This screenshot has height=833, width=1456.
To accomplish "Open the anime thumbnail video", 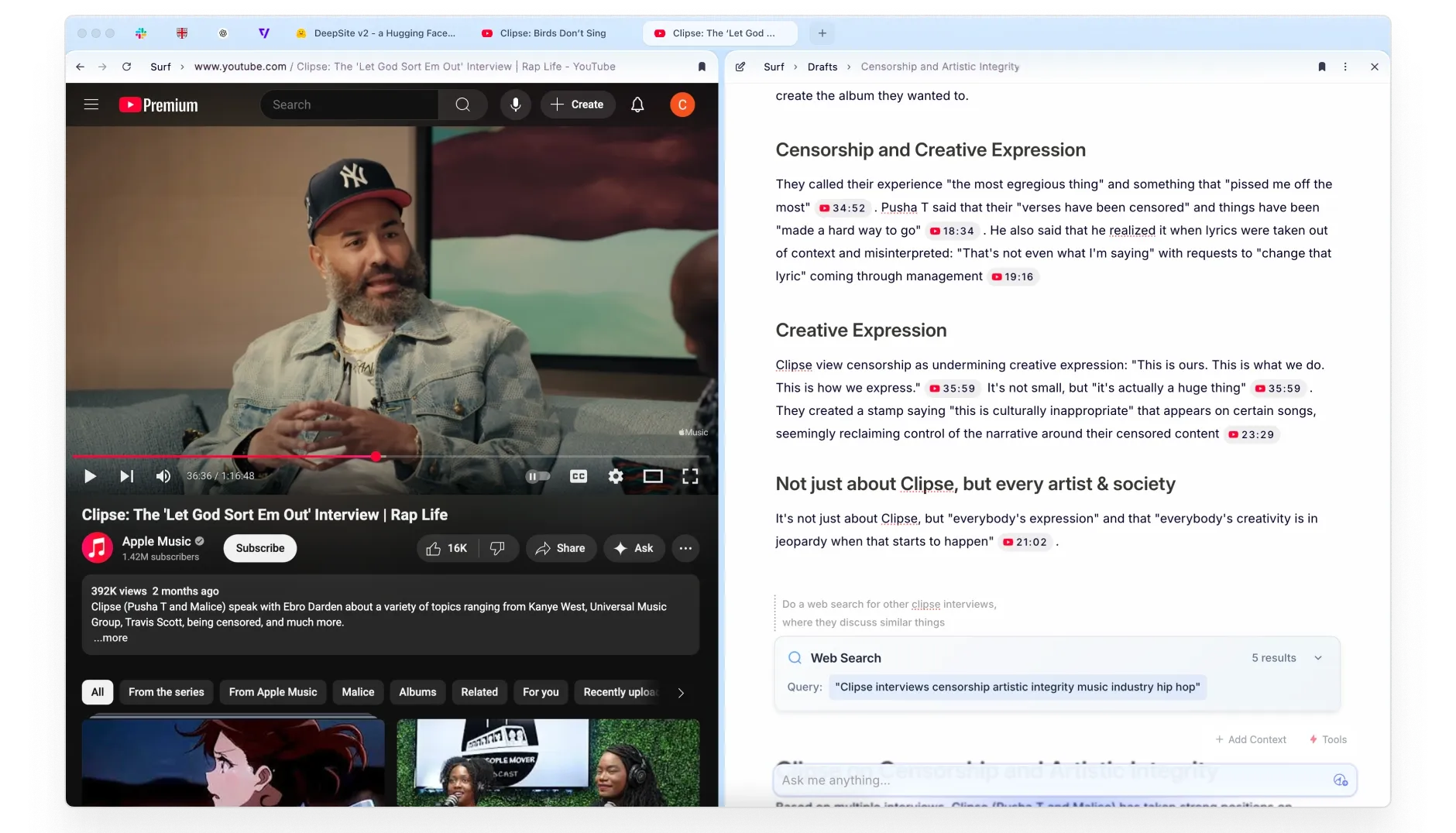I will tap(233, 763).
